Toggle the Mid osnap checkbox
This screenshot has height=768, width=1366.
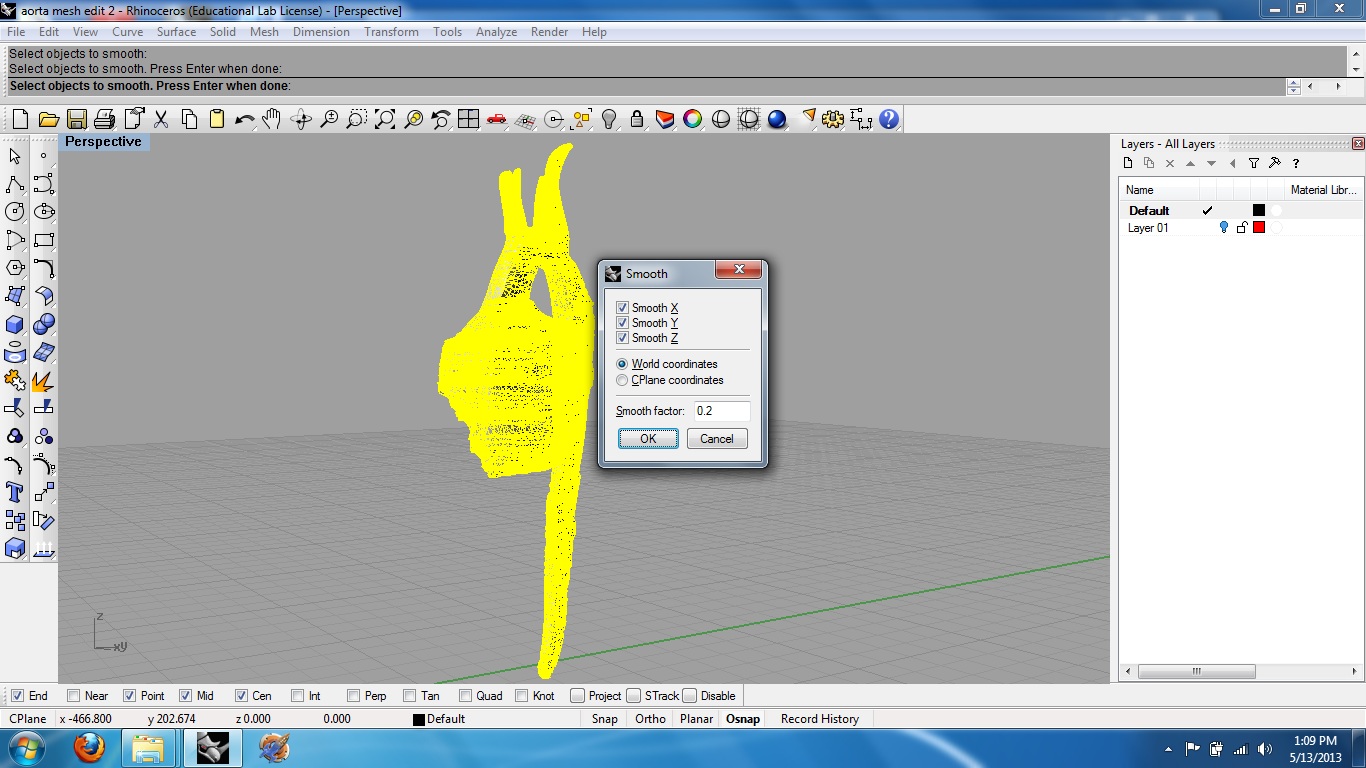click(x=185, y=696)
